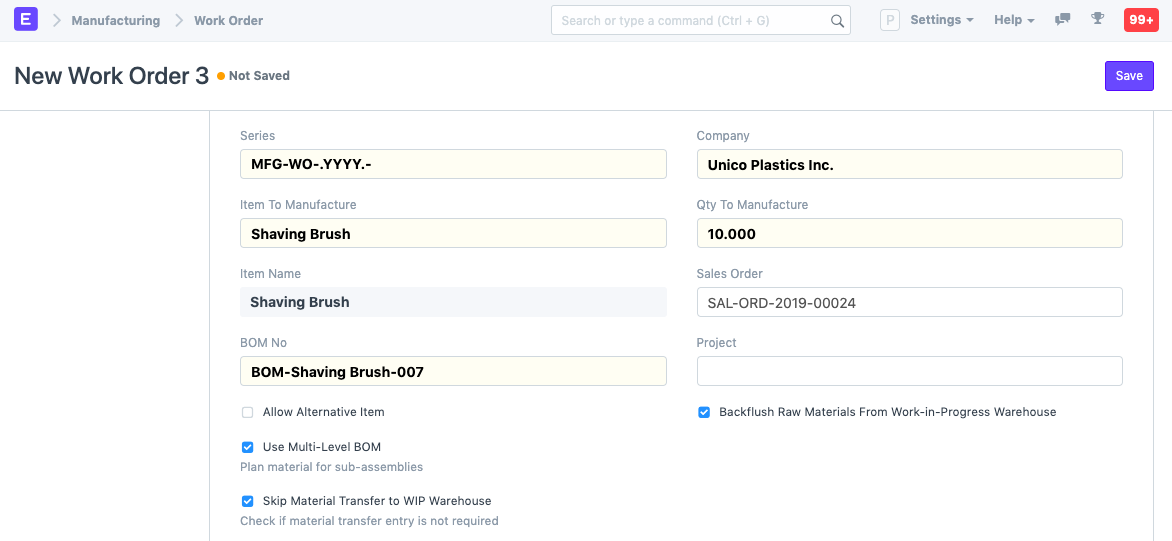Click the trophy leaderboard icon
The image size is (1172, 541).
[x=1097, y=20]
